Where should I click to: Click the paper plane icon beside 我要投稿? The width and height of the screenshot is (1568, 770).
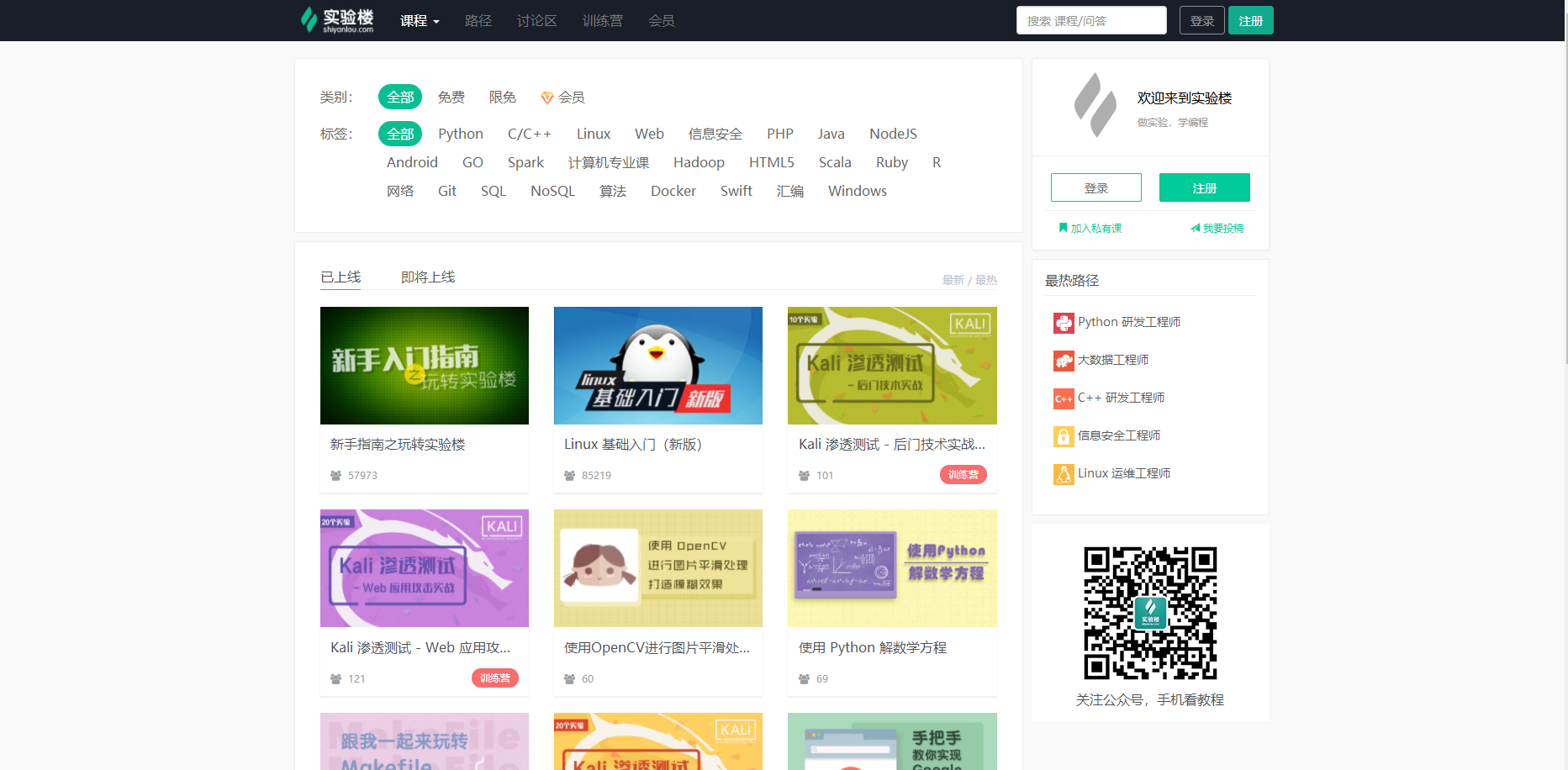(1195, 227)
